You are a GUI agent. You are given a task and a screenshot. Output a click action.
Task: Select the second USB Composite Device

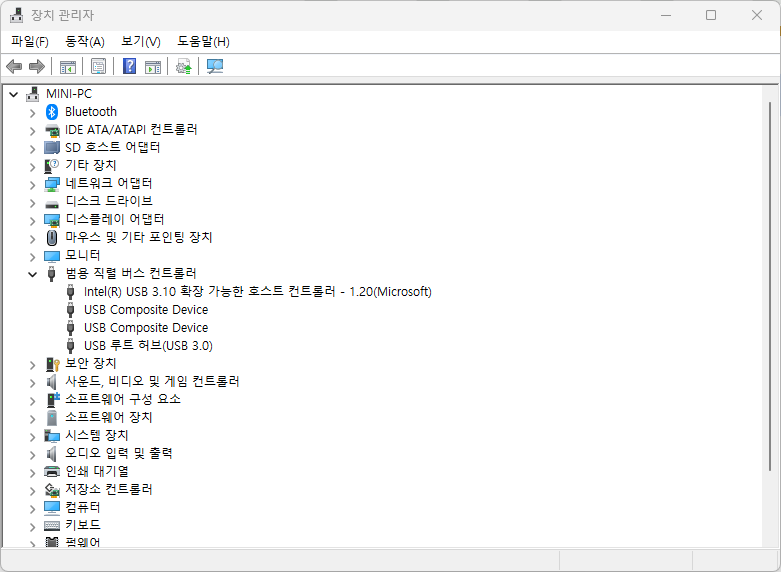click(x=146, y=327)
